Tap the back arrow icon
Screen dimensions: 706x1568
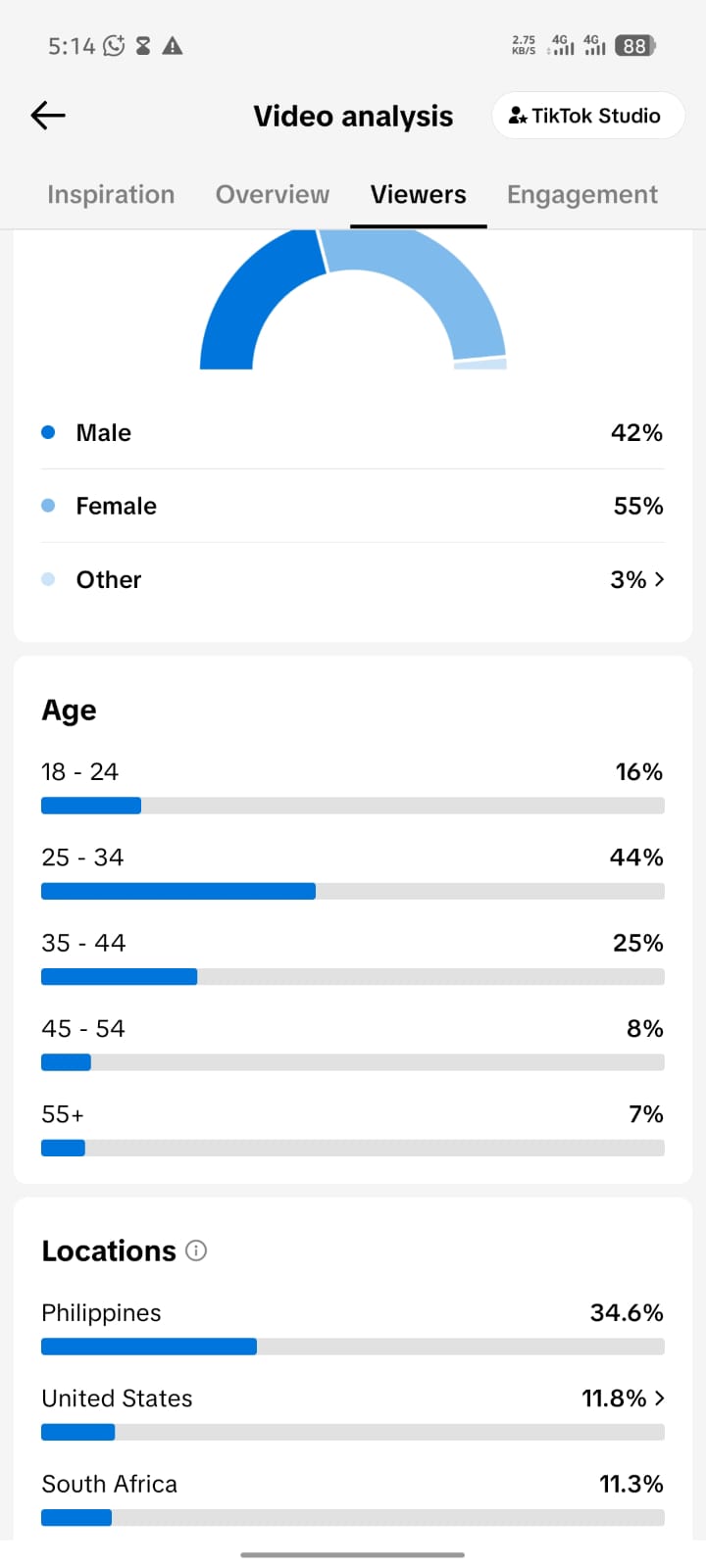tap(47, 116)
